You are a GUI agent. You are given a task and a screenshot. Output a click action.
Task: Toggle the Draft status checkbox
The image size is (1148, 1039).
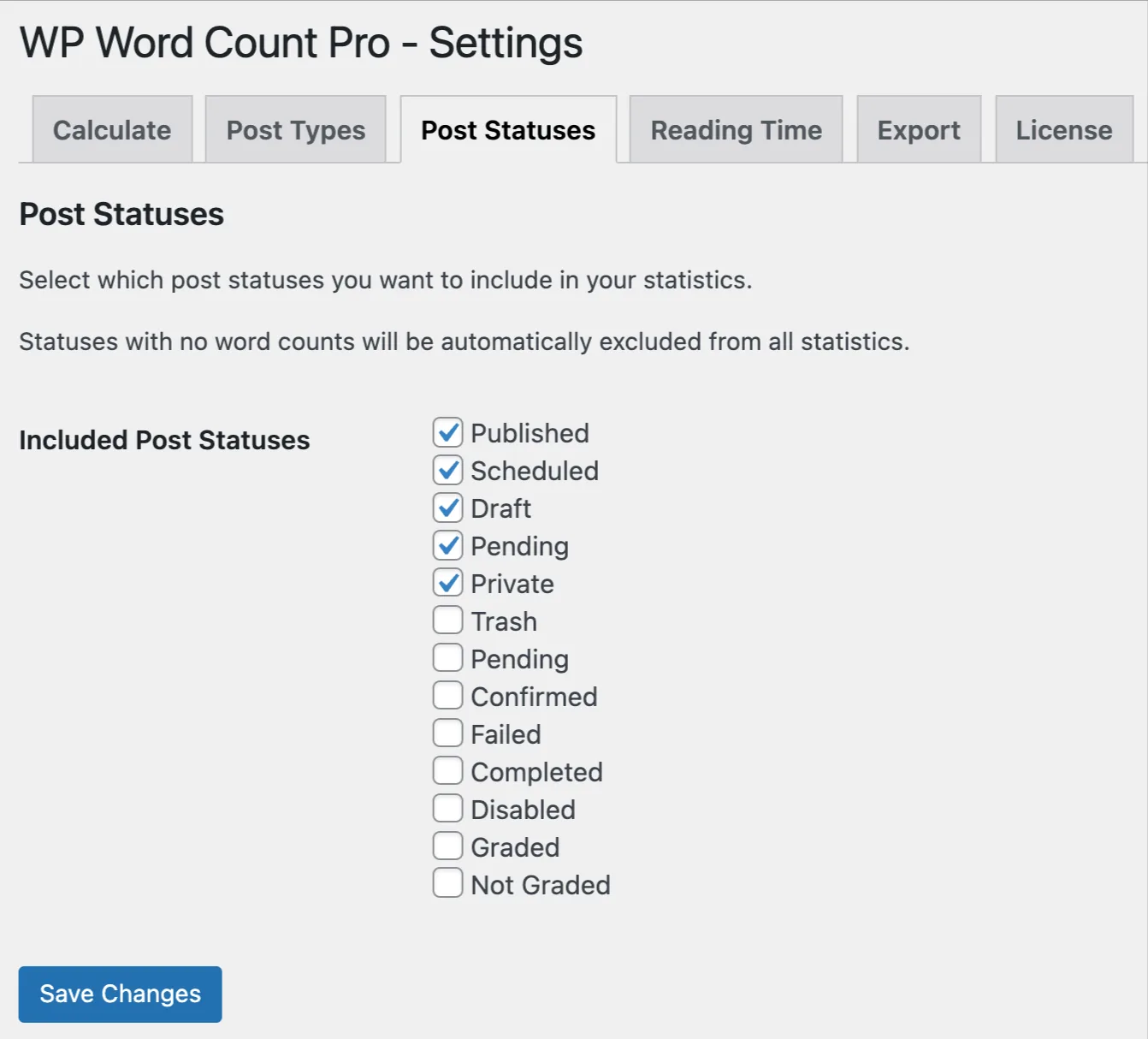point(447,508)
